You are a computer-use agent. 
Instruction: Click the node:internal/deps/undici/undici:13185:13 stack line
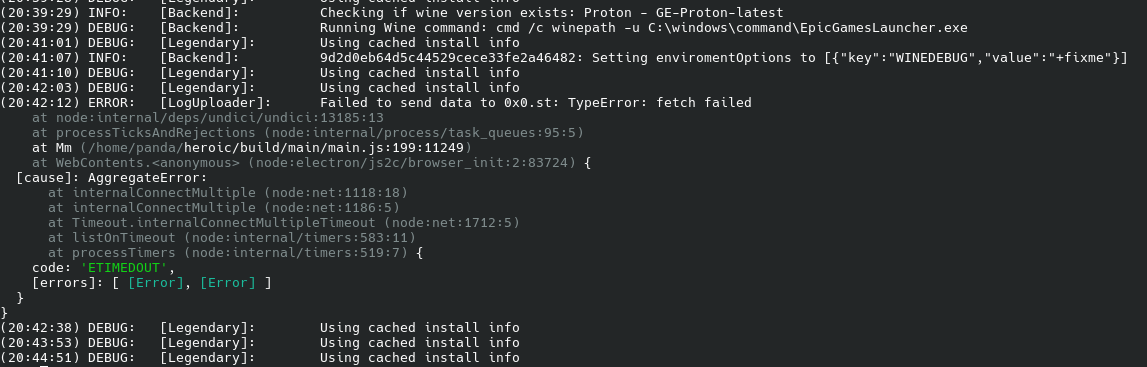[208, 118]
